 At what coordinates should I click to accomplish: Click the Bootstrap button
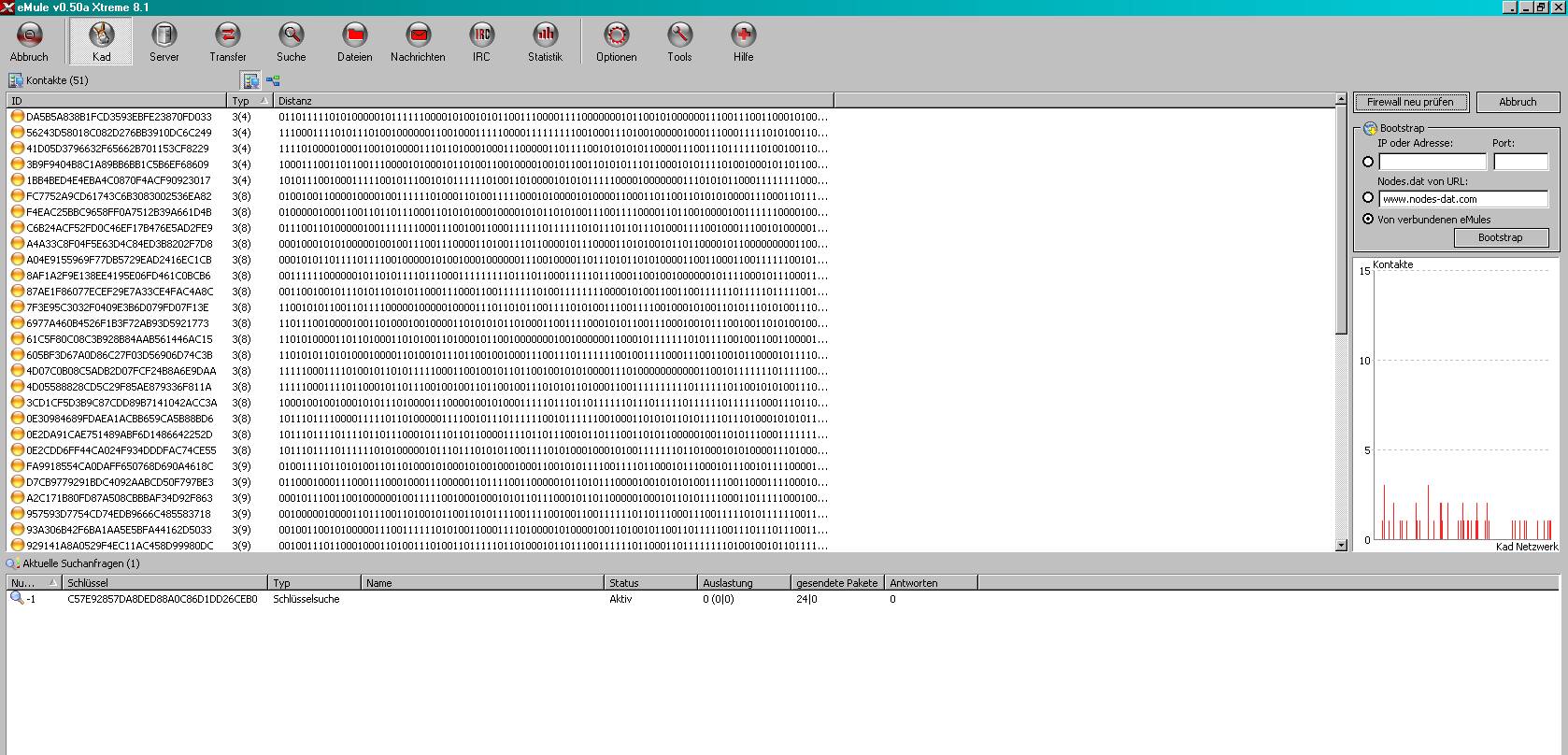(1501, 237)
